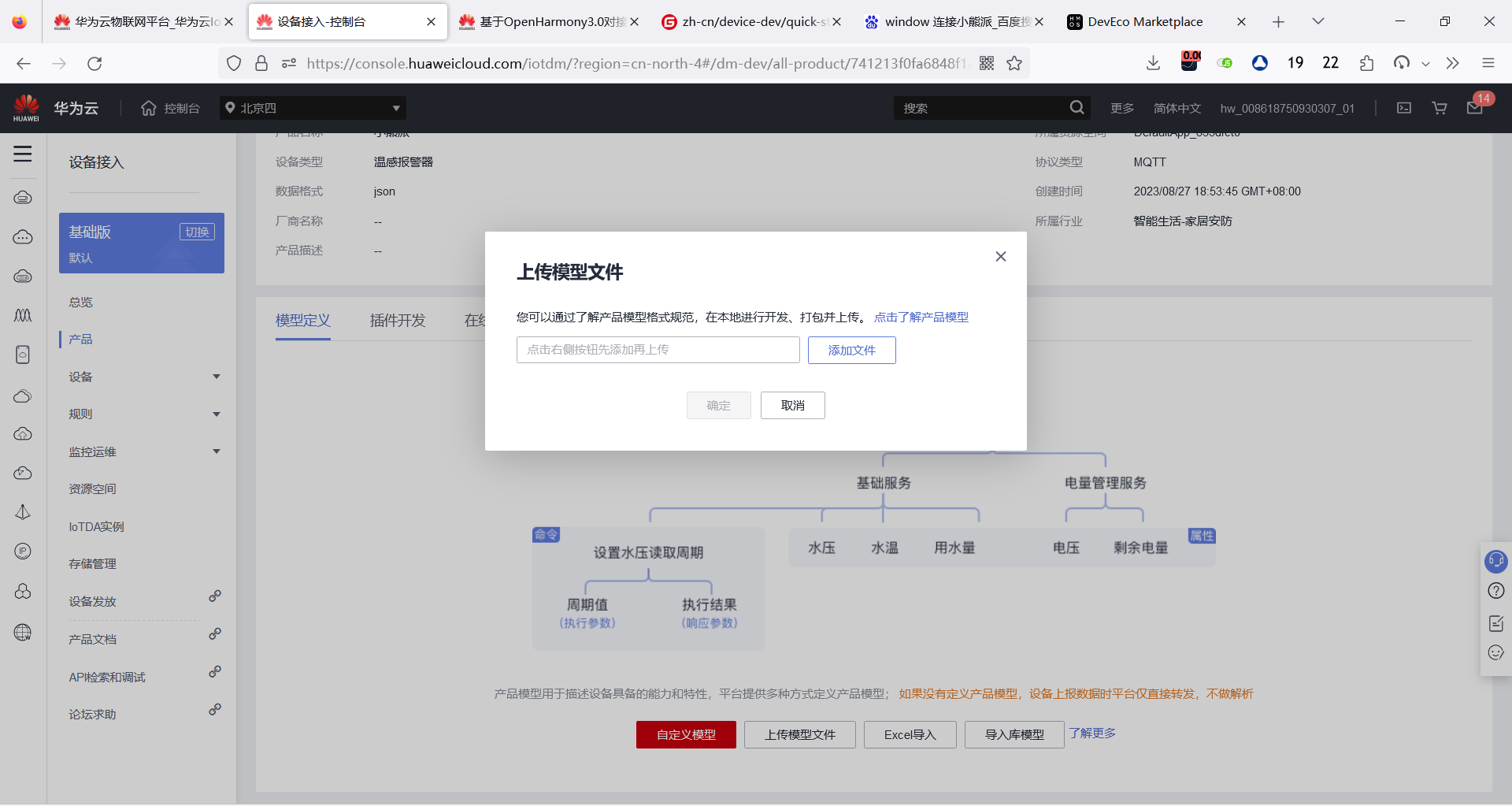This screenshot has width=1512, height=806.
Task: Click the 添加文件 button in the dialog
Action: [851, 350]
